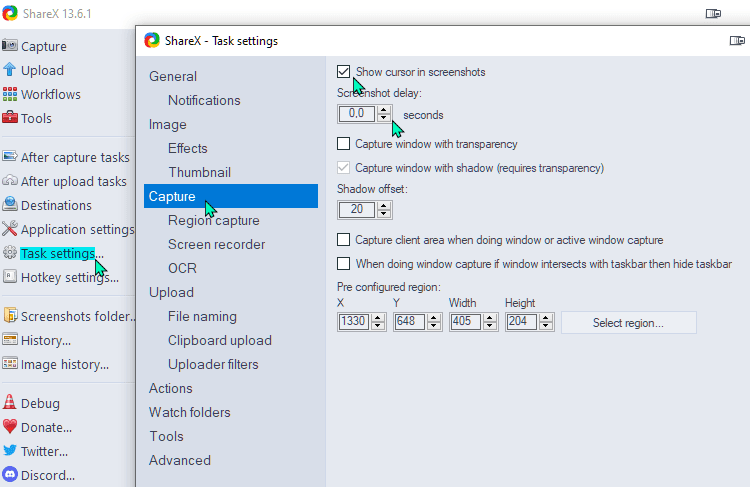The width and height of the screenshot is (750, 487).
Task: Click the Donate heart icon
Action: point(10,426)
